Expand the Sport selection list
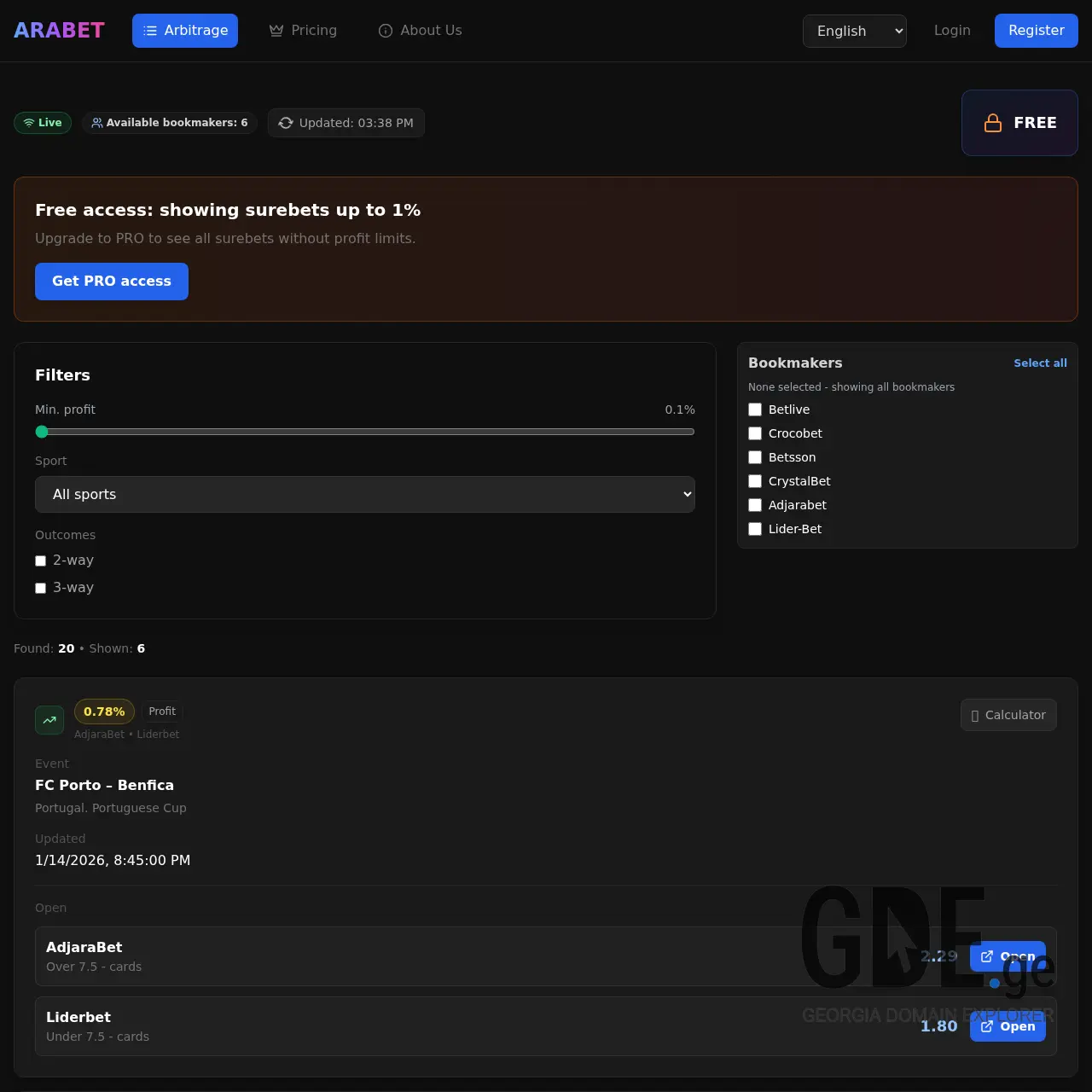This screenshot has width=1092, height=1092. coord(364,495)
